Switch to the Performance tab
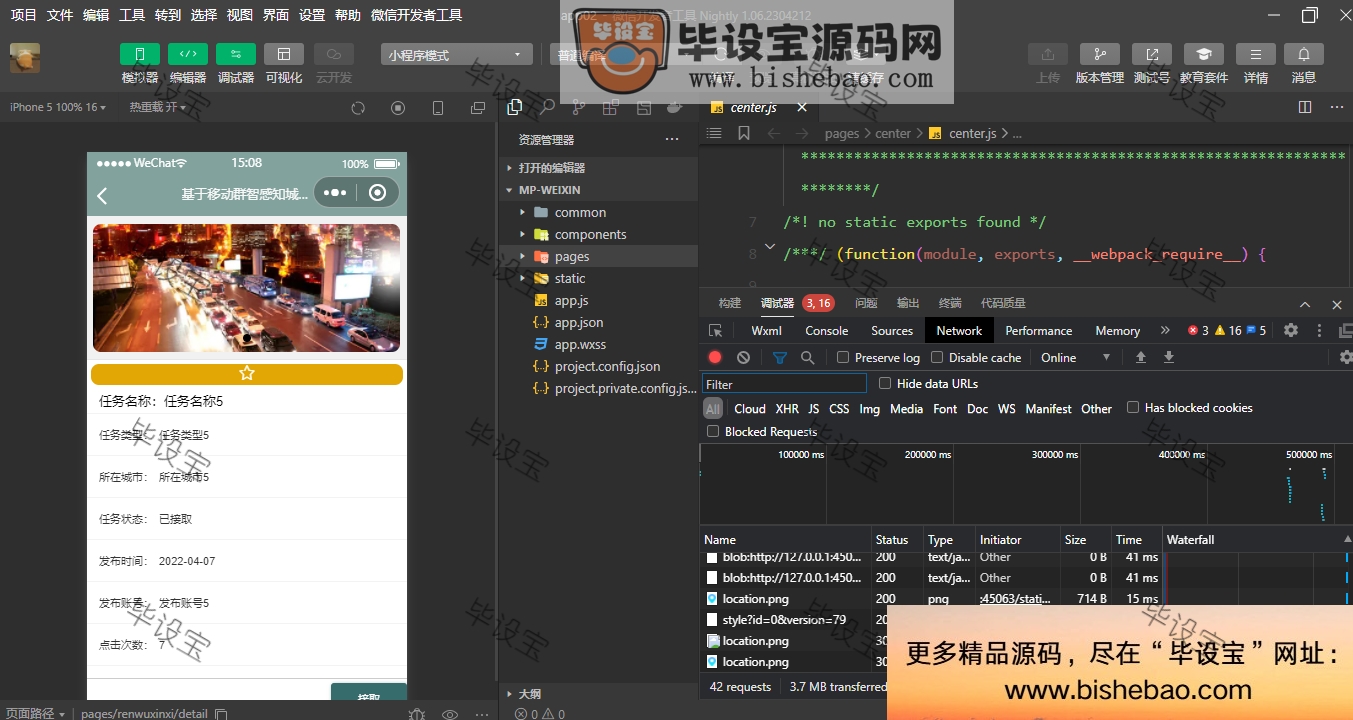The width and height of the screenshot is (1353, 720). click(1039, 330)
